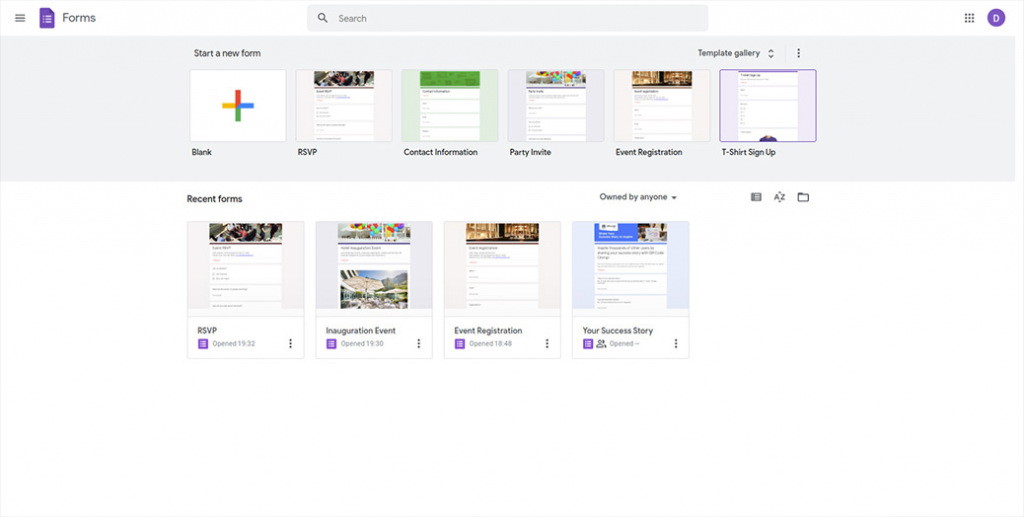Image resolution: width=1024 pixels, height=517 pixels.
Task: Click the Forms title text
Action: click(79, 18)
